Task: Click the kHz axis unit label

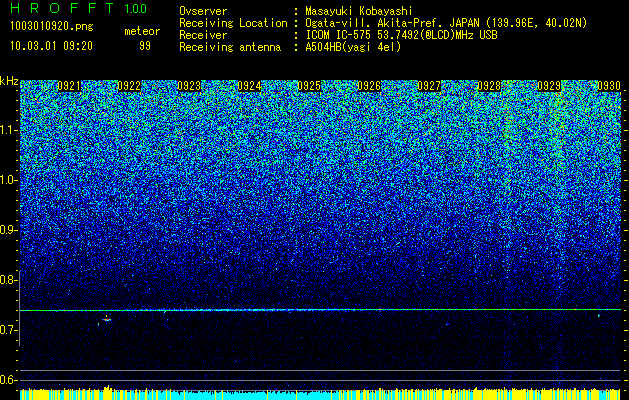Action: [9, 81]
